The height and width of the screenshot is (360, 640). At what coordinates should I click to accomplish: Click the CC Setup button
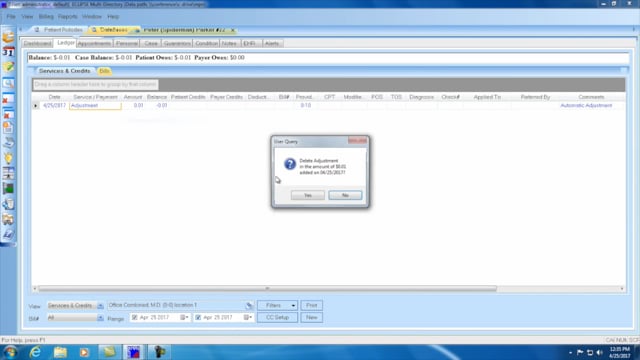click(x=277, y=318)
